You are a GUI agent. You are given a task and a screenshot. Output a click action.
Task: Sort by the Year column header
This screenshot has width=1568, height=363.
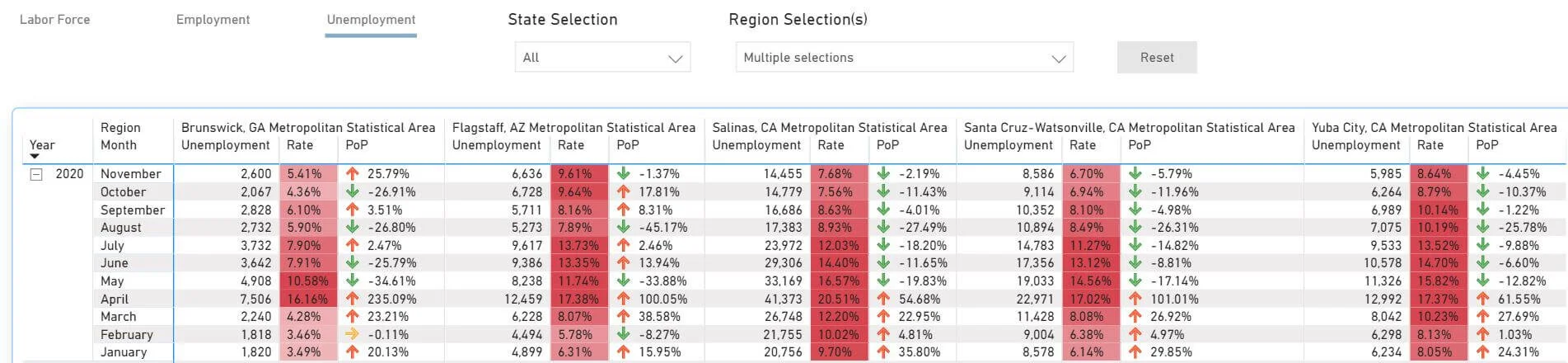click(42, 145)
